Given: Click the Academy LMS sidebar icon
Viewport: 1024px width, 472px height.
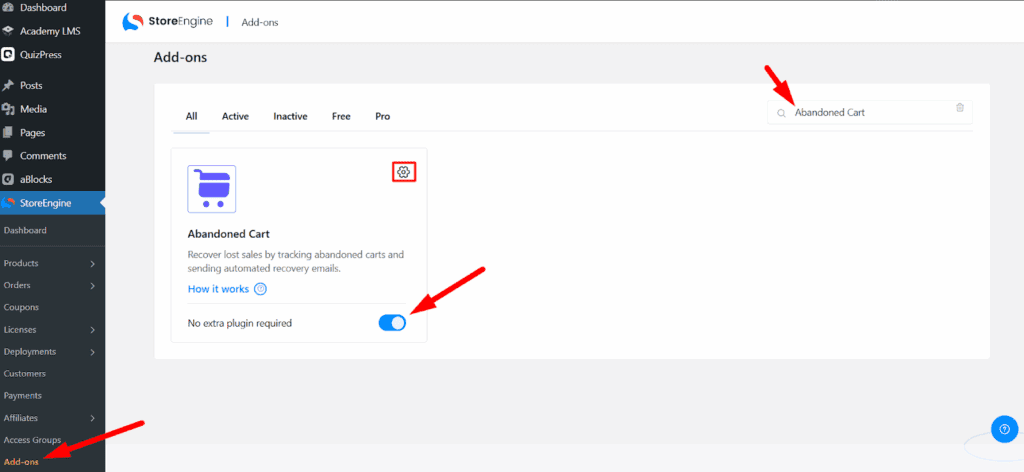Looking at the screenshot, I should [8, 31].
